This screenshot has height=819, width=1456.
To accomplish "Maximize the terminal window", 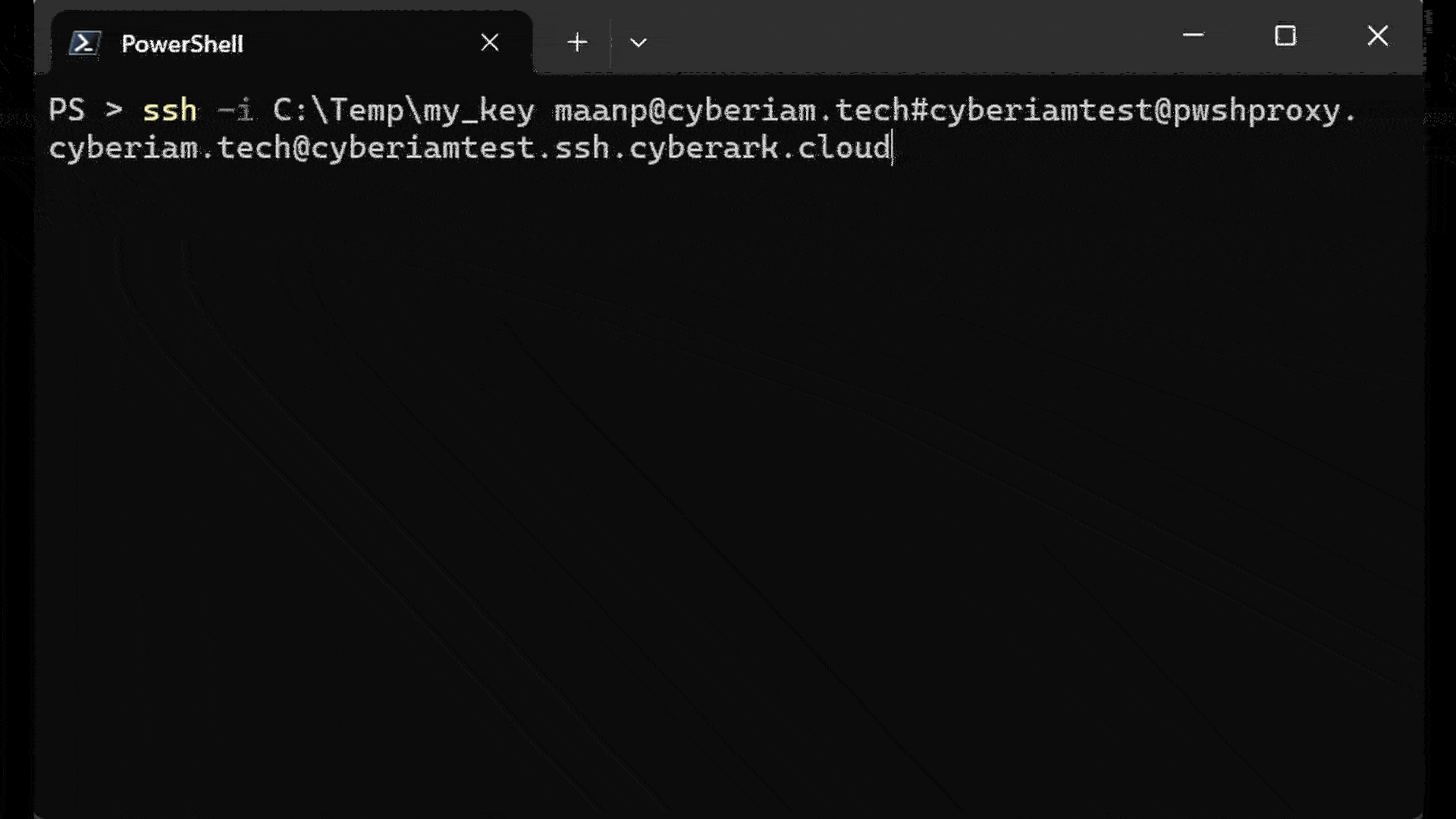I will click(x=1285, y=36).
